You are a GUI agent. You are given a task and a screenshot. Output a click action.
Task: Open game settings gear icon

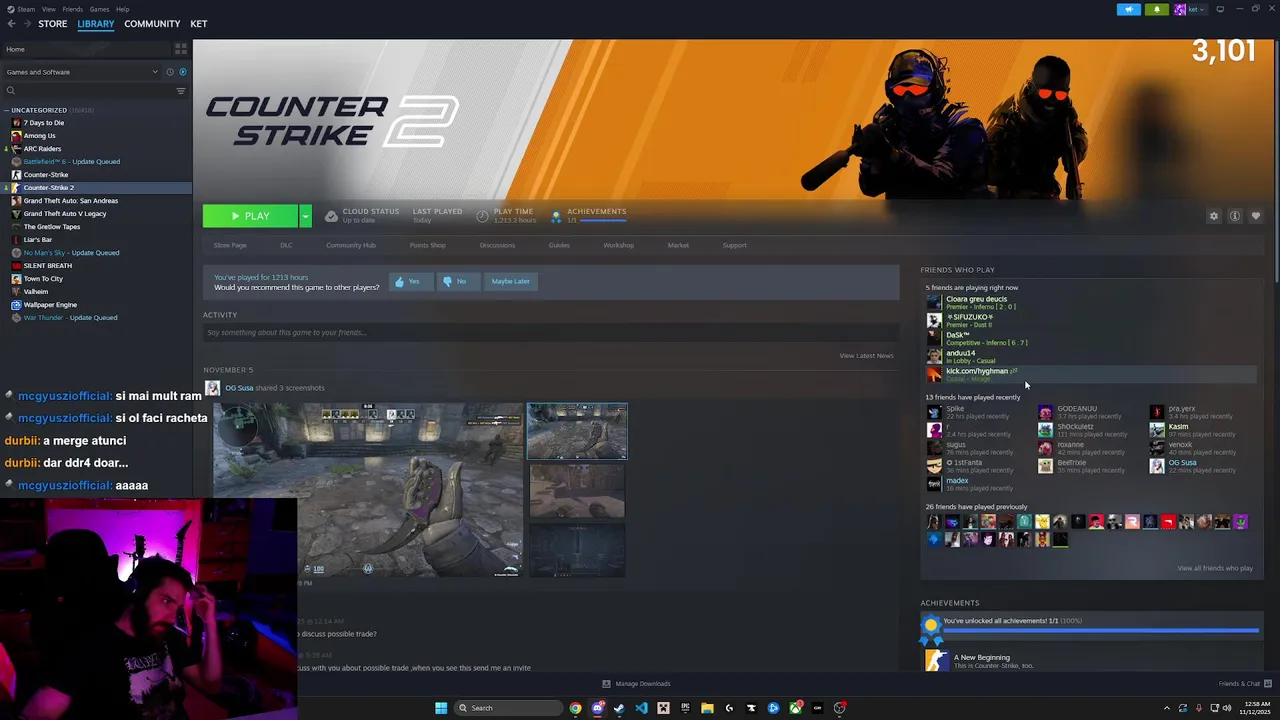[1214, 216]
